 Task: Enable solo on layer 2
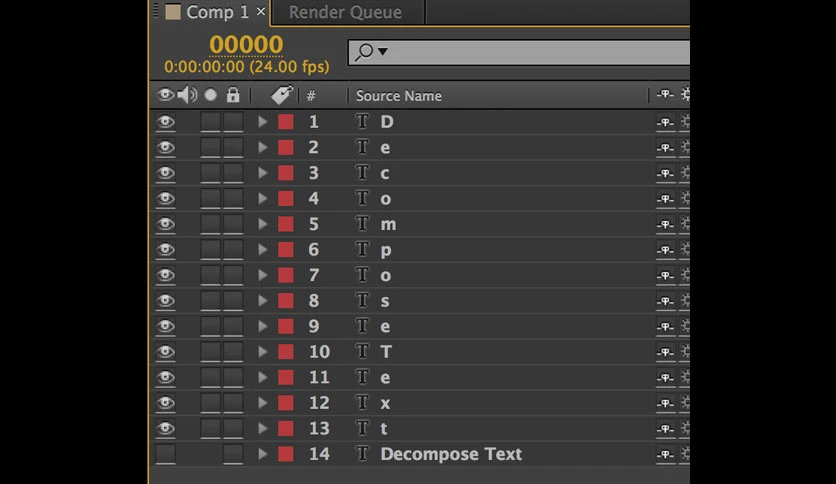coord(210,147)
